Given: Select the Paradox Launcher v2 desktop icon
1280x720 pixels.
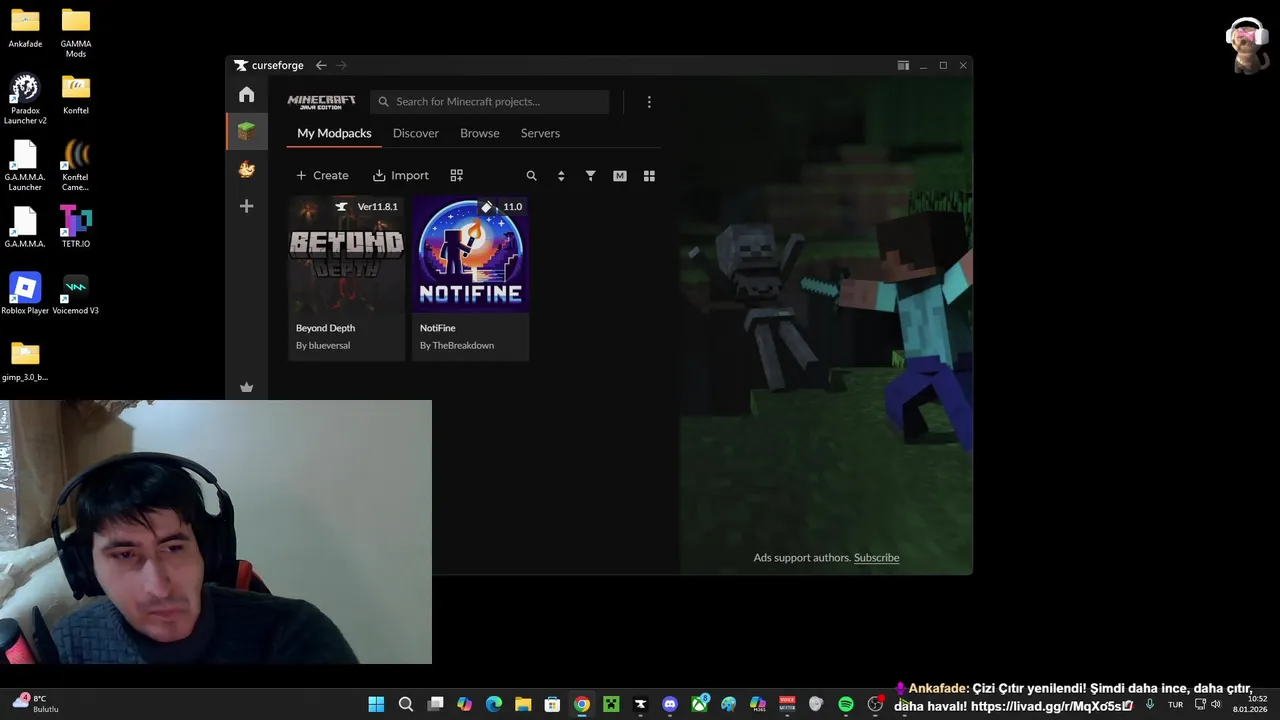Looking at the screenshot, I should (x=25, y=99).
